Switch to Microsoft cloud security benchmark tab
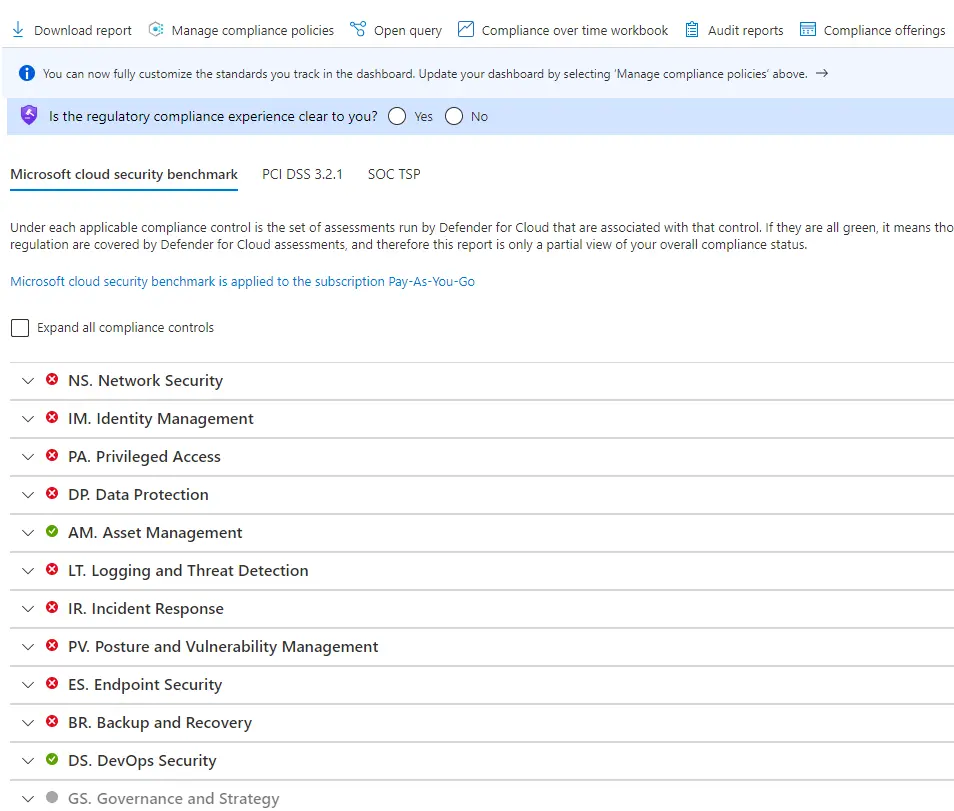Screen dimensions: 954x811 [x=124, y=175]
